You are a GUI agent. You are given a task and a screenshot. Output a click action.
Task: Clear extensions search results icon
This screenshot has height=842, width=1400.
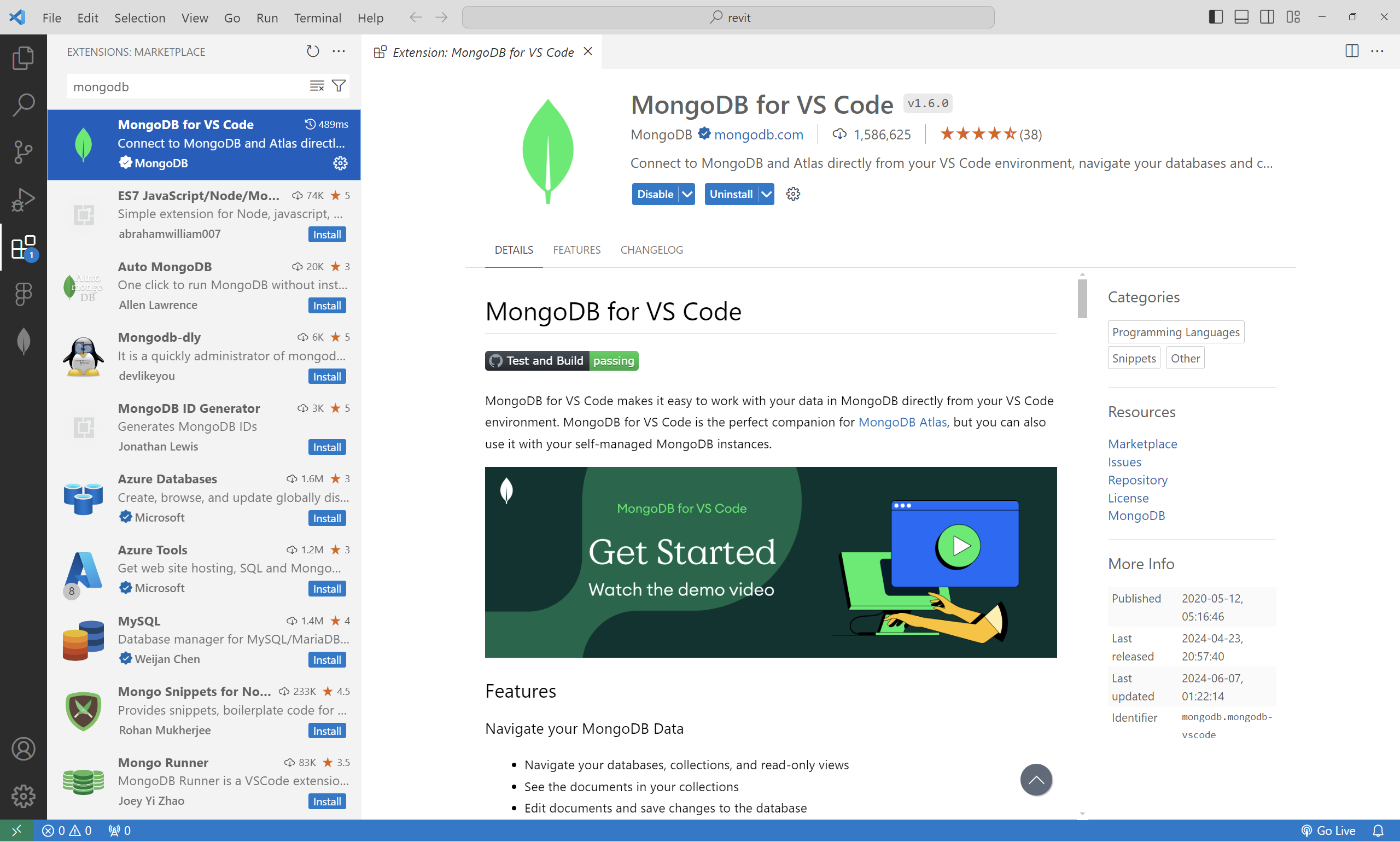pos(317,86)
